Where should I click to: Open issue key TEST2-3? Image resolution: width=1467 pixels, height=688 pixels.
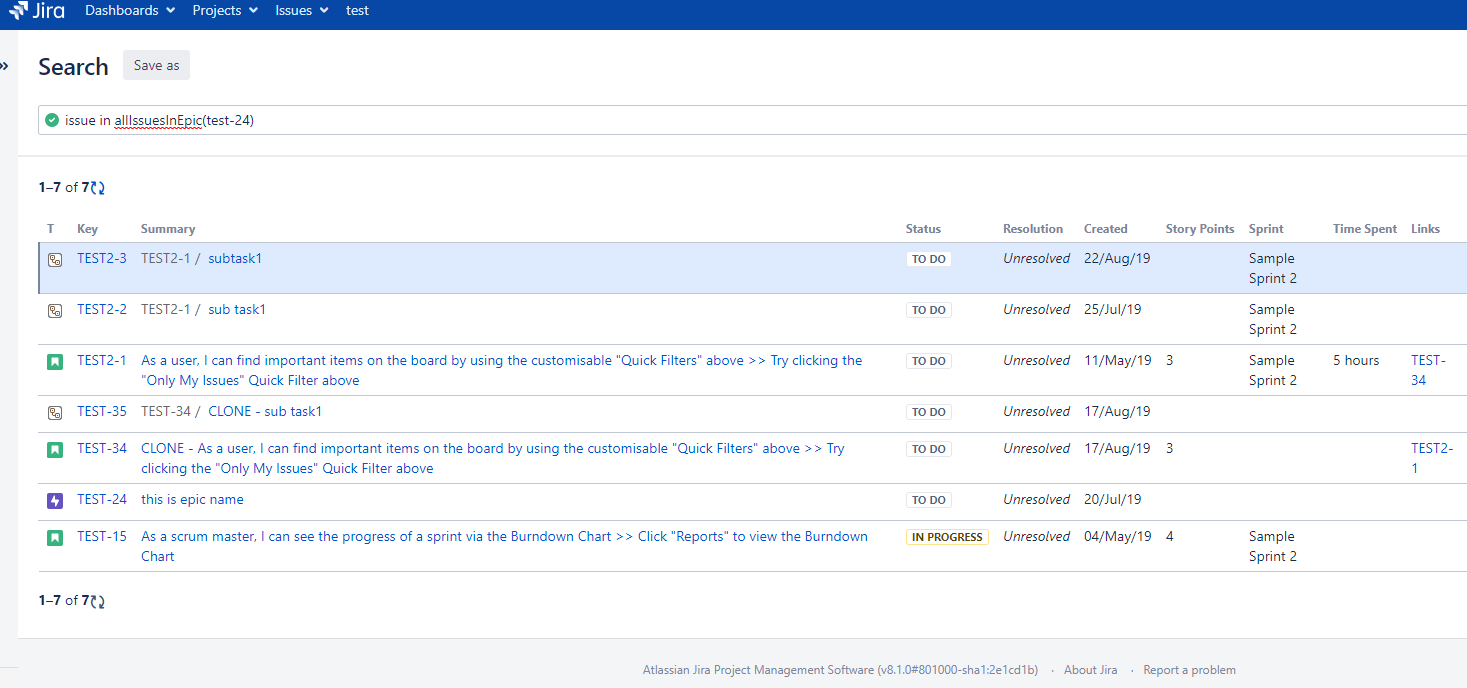coord(102,258)
